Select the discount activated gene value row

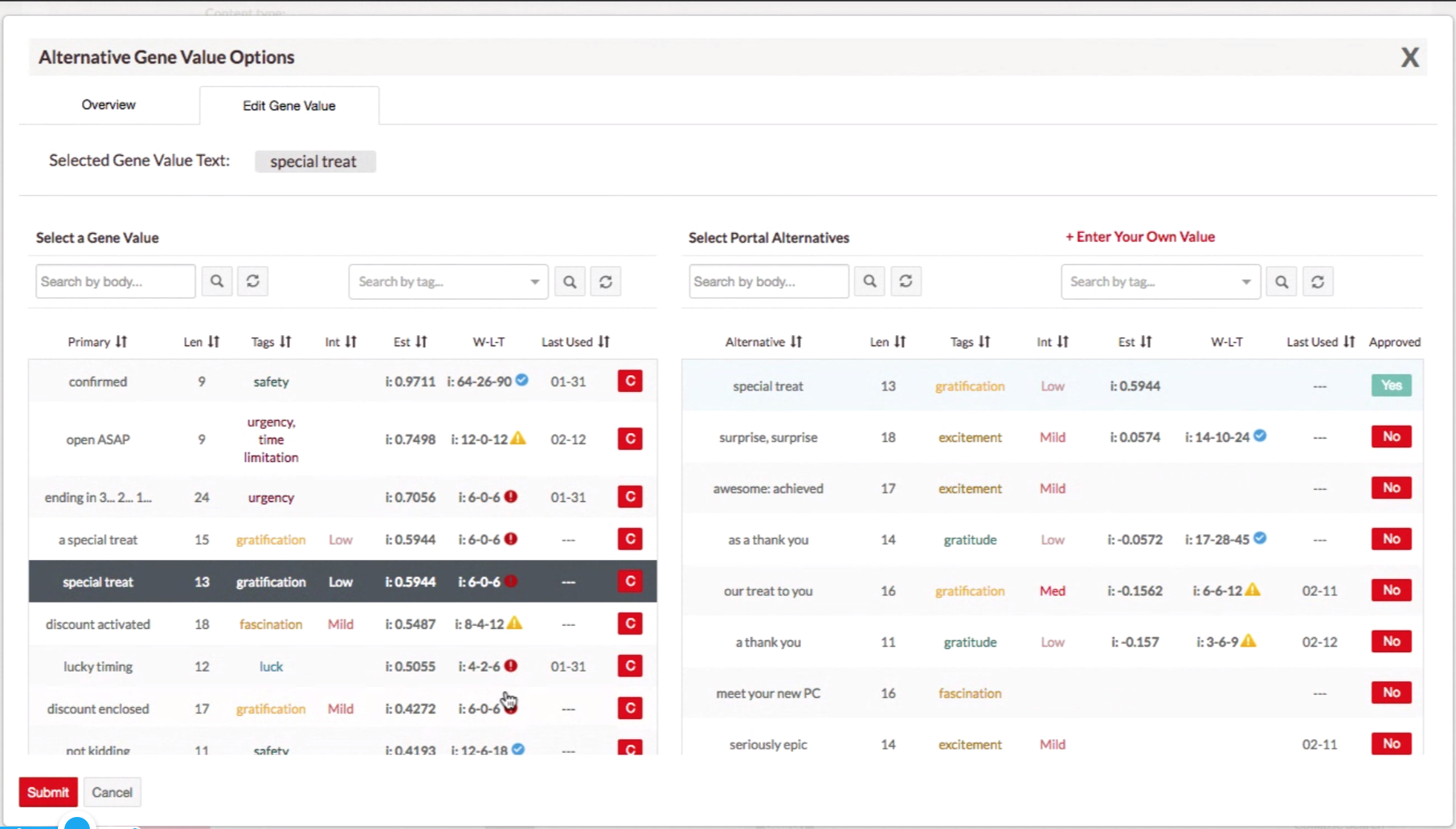pos(342,624)
